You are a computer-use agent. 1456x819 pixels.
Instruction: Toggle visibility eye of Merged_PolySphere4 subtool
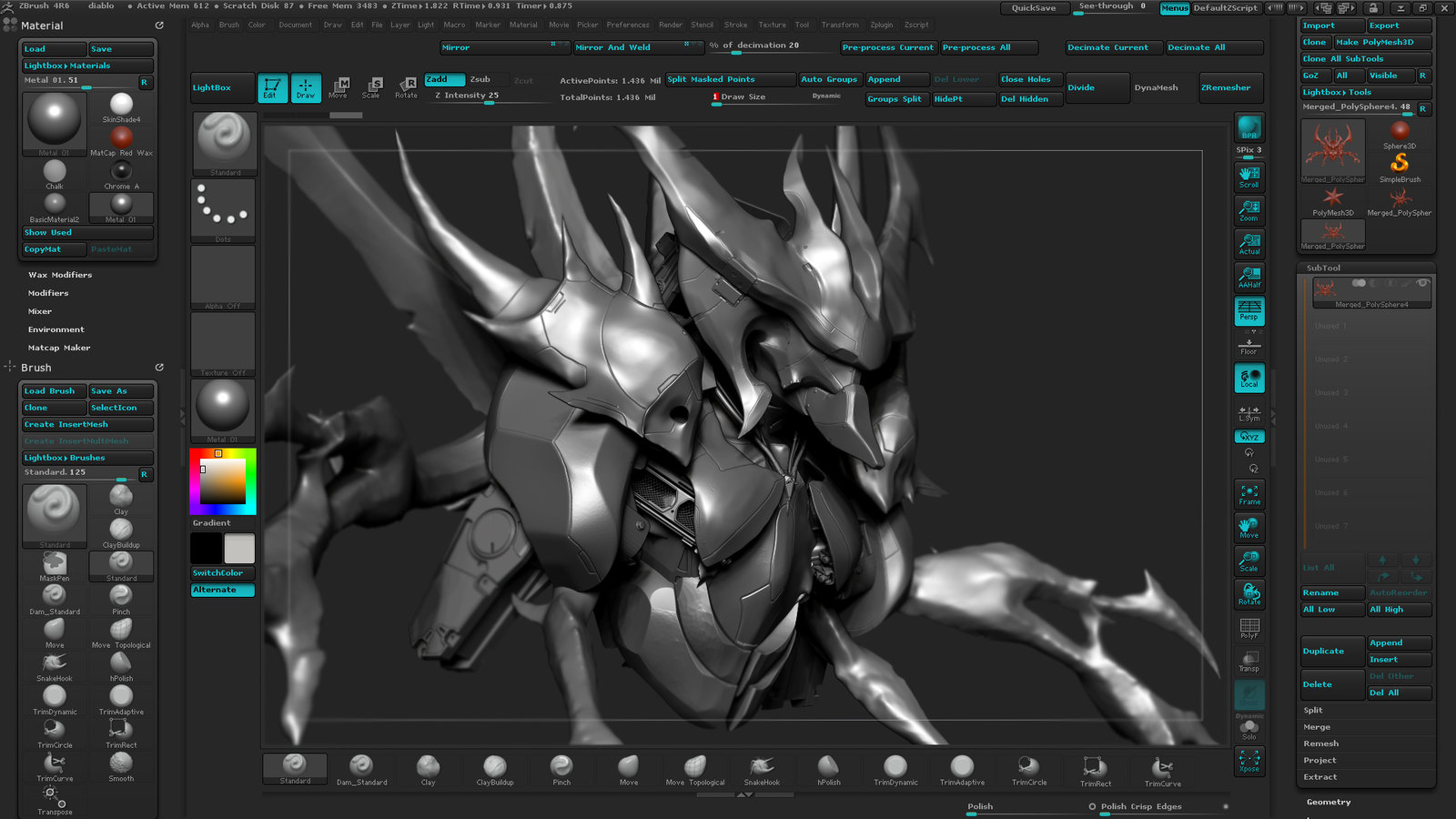(x=1422, y=283)
